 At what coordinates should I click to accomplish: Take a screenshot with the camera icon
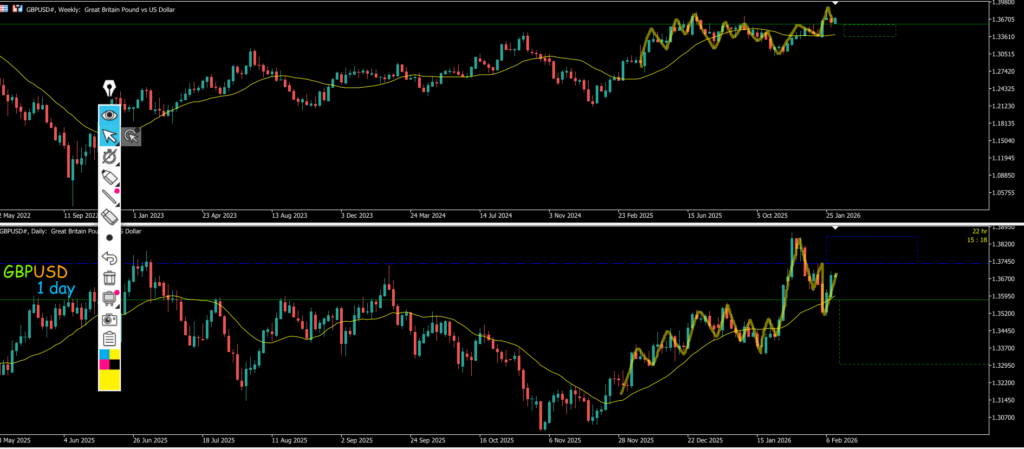tap(110, 318)
